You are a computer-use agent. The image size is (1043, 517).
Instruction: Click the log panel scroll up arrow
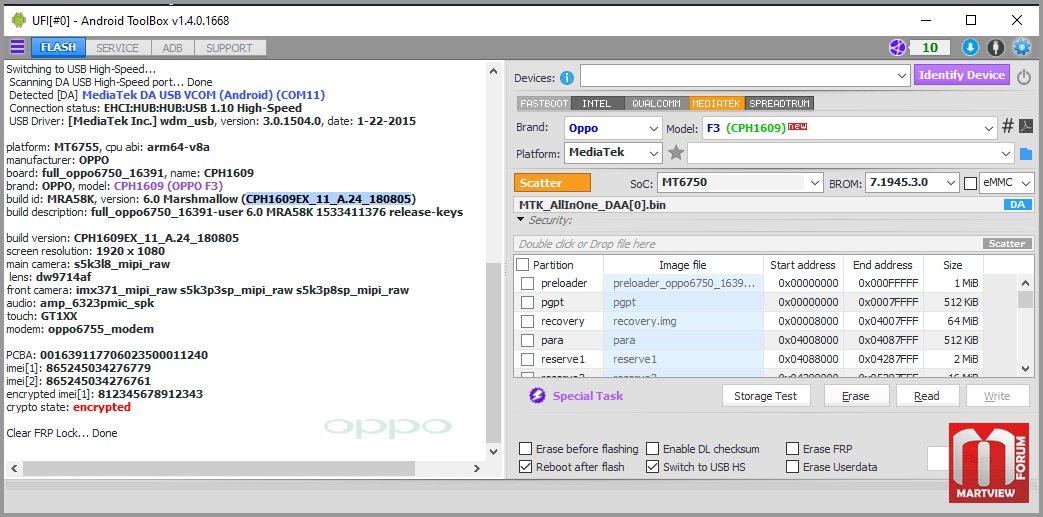coord(493,71)
